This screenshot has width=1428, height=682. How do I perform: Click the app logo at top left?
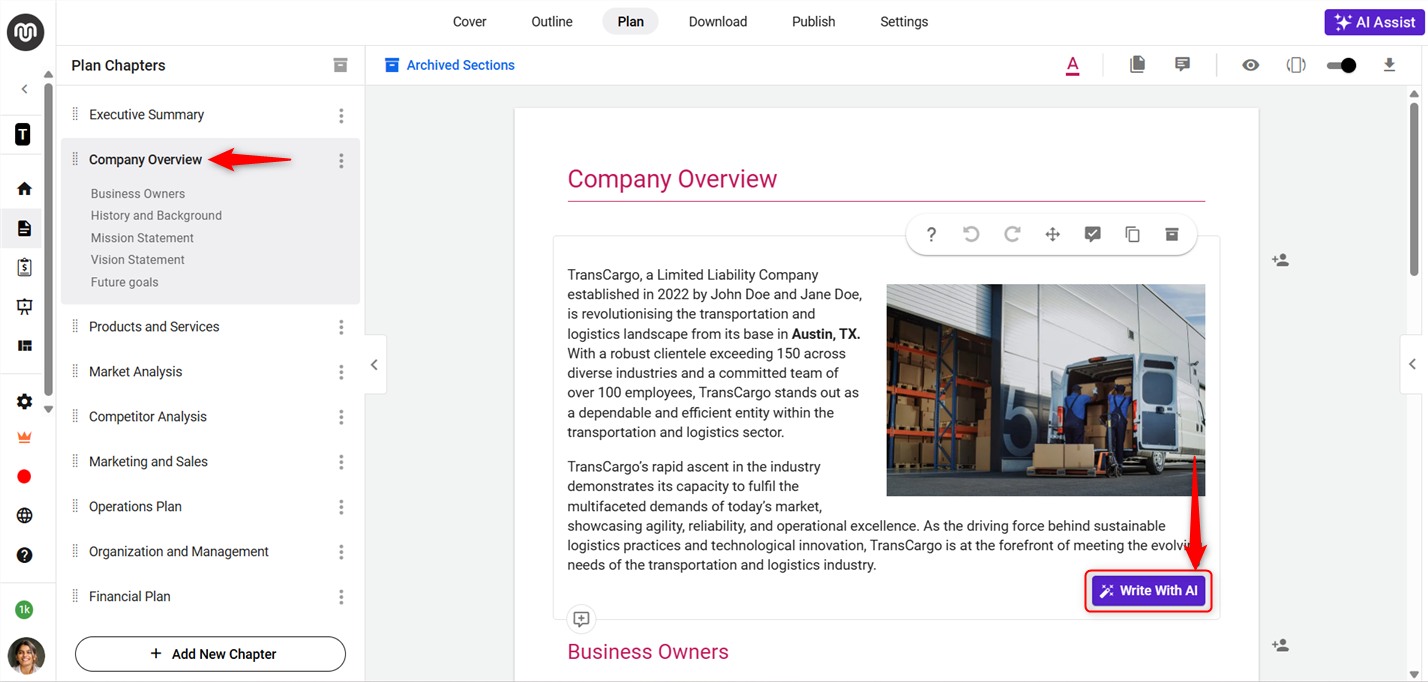coord(25,33)
